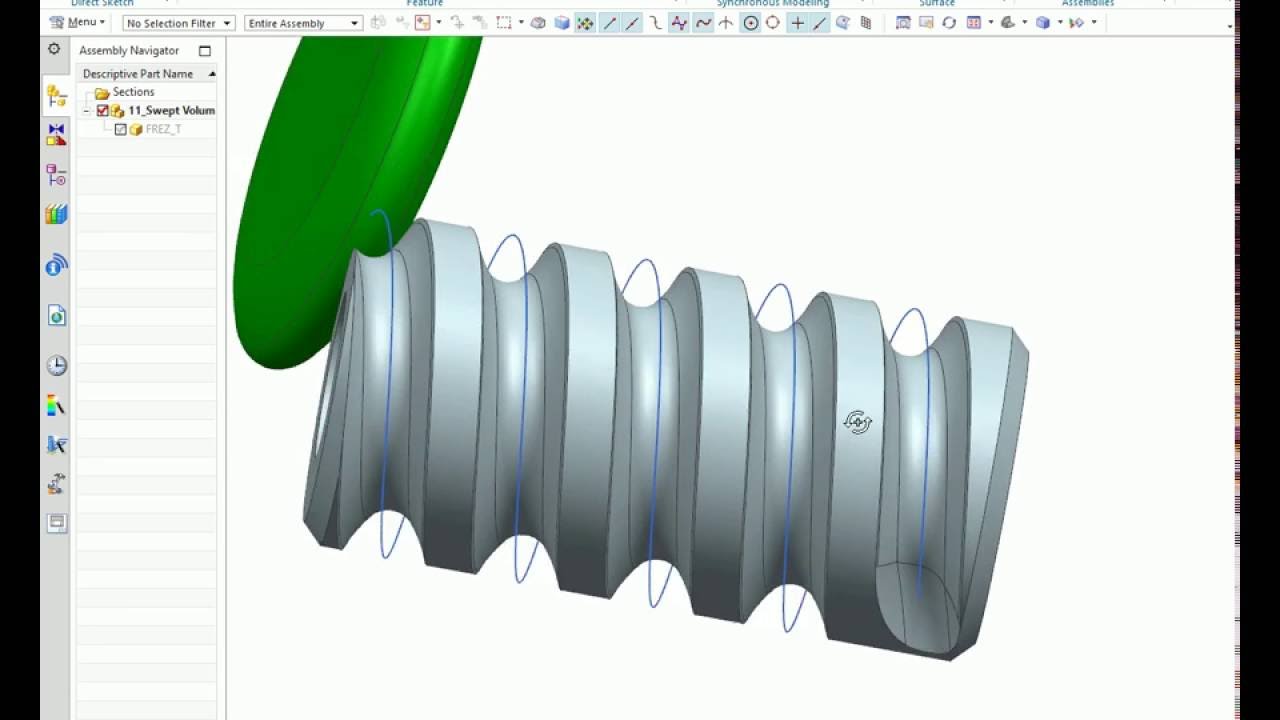Click the blue cube view orientation icon
1280x720 pixels.
coord(1043,23)
